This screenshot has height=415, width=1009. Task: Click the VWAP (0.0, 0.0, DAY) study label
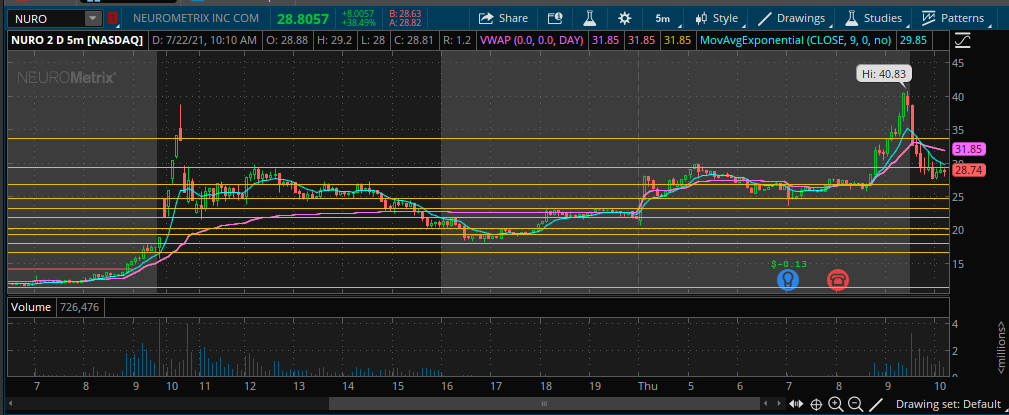(x=532, y=41)
